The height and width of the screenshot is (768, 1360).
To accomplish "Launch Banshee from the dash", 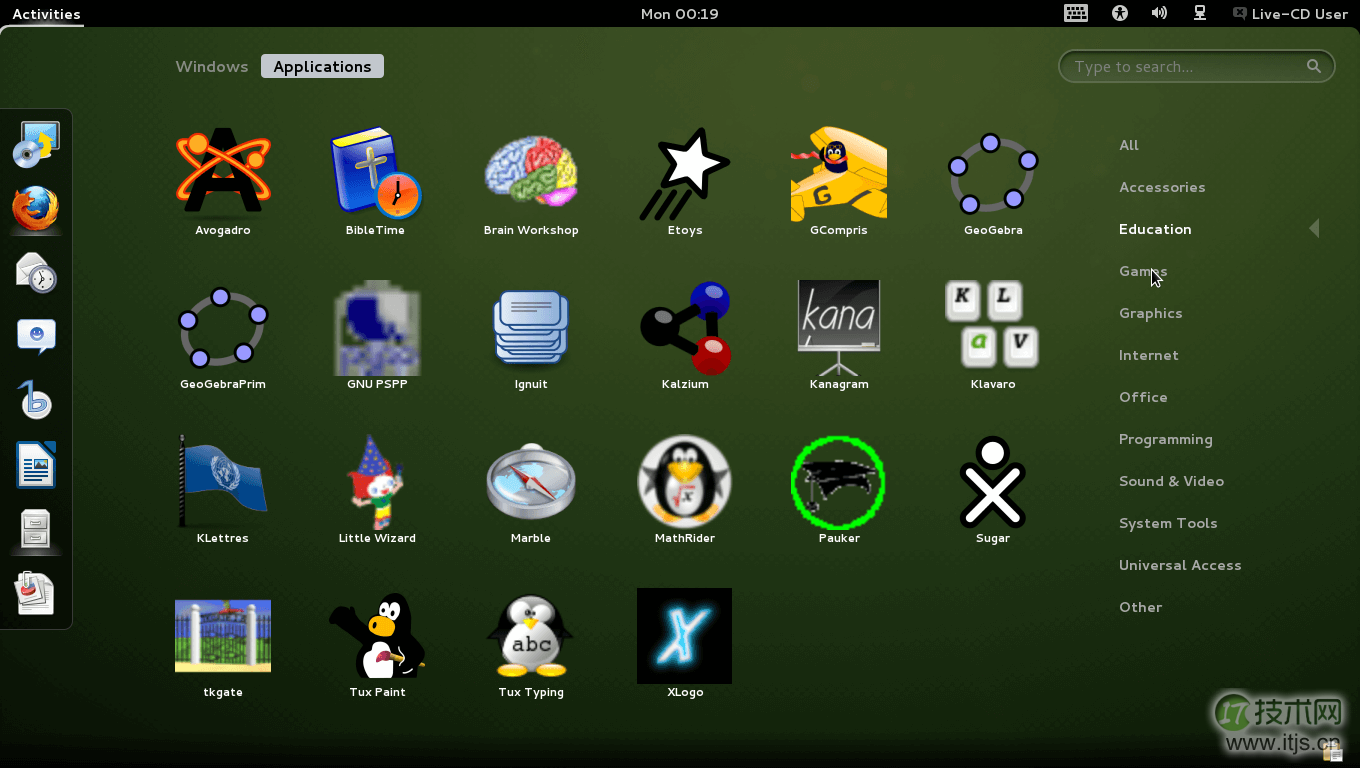I will pyautogui.click(x=36, y=400).
